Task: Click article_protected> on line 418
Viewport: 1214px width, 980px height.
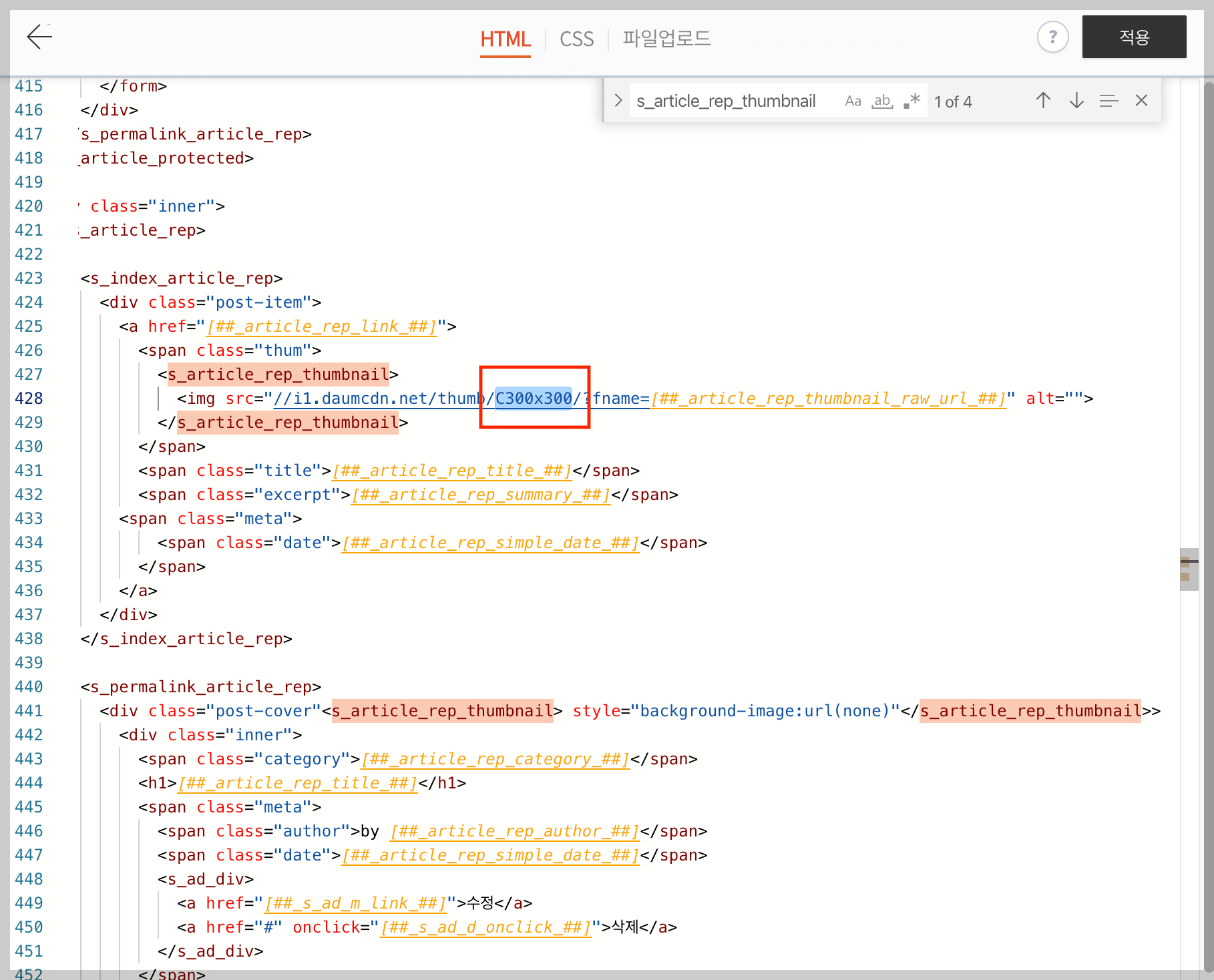Action: (167, 158)
